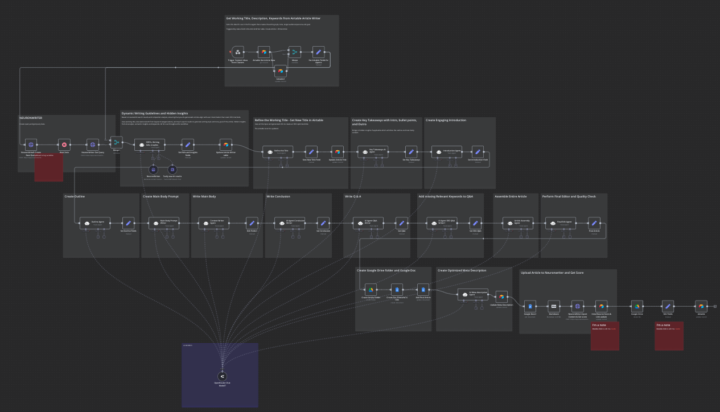The image size is (720, 412).
Task: Select the Tavily search tool node
Action: coord(172,169)
